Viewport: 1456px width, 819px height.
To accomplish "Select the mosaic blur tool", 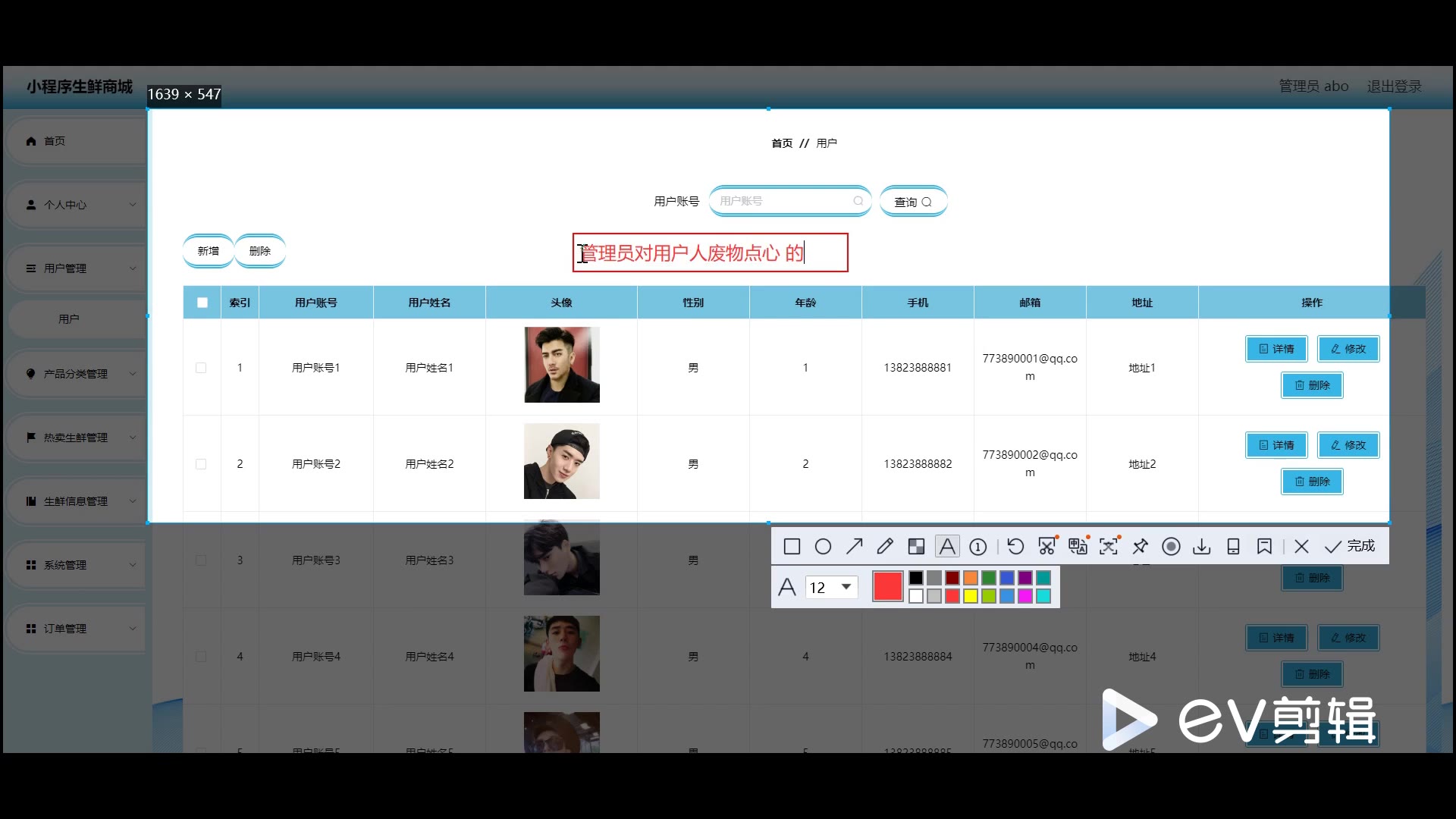I will [x=916, y=547].
